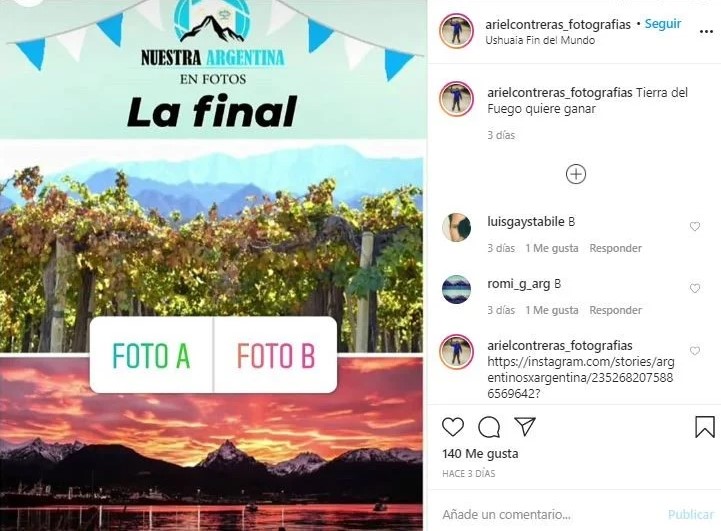The height and width of the screenshot is (531, 721).
Task: Like romi_g_arg's comment heart
Action: [695, 288]
